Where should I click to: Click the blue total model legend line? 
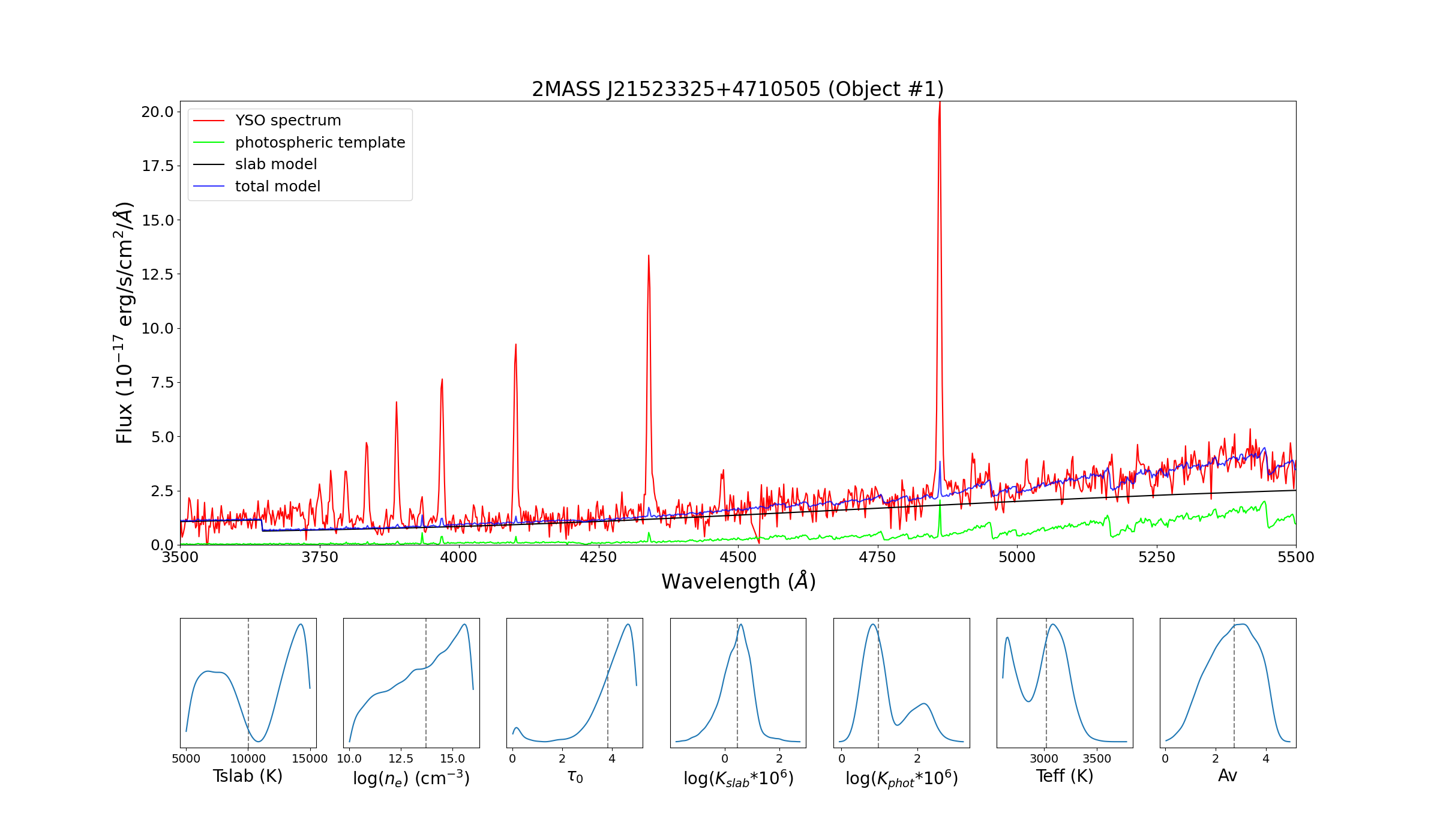(209, 187)
